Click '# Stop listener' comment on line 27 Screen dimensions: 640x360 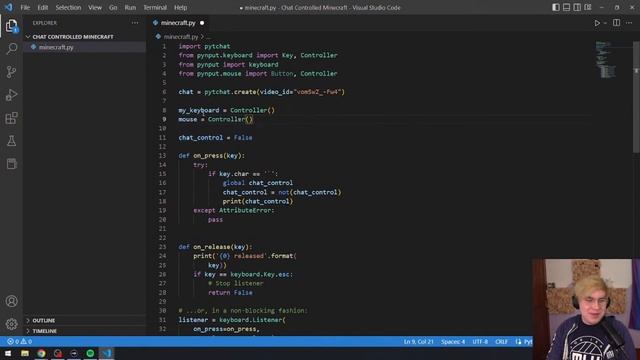coord(236,283)
